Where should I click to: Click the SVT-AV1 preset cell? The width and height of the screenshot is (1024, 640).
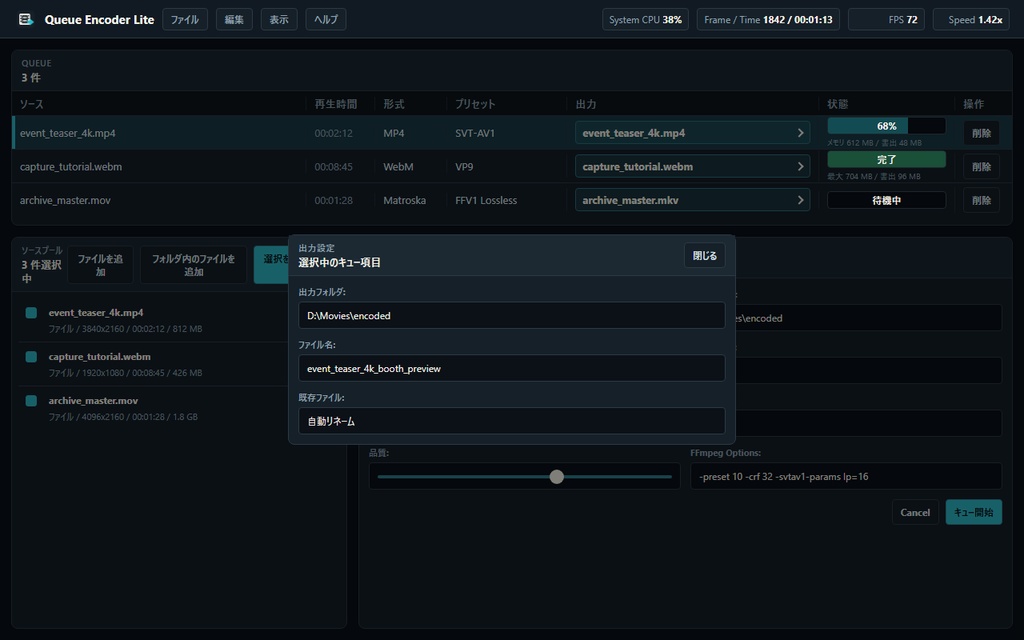tap(475, 133)
